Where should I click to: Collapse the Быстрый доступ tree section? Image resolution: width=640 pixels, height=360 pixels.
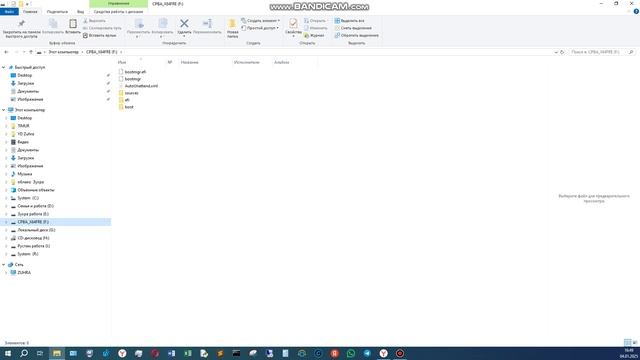click(x=4, y=67)
